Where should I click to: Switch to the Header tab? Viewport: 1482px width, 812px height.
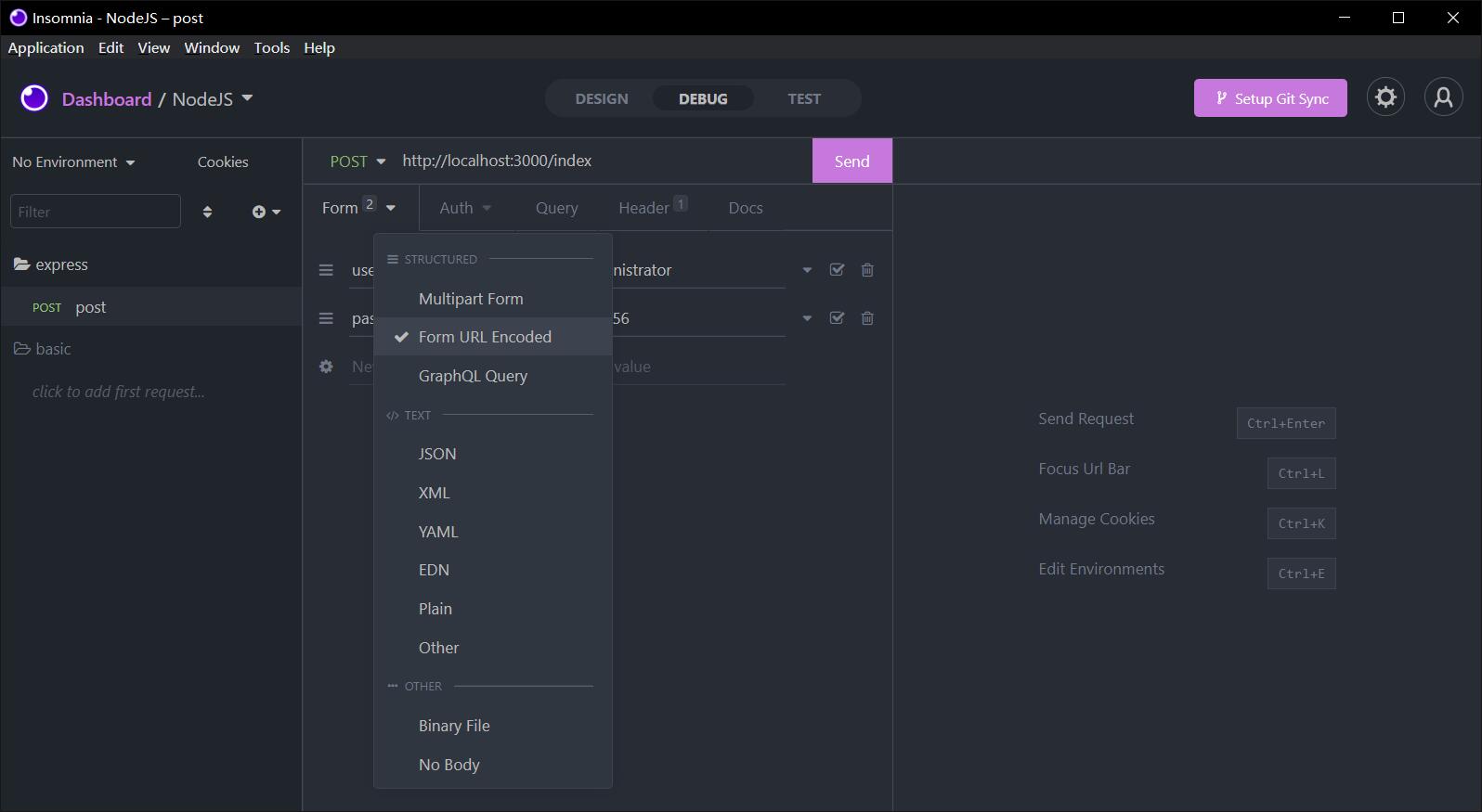tap(653, 208)
